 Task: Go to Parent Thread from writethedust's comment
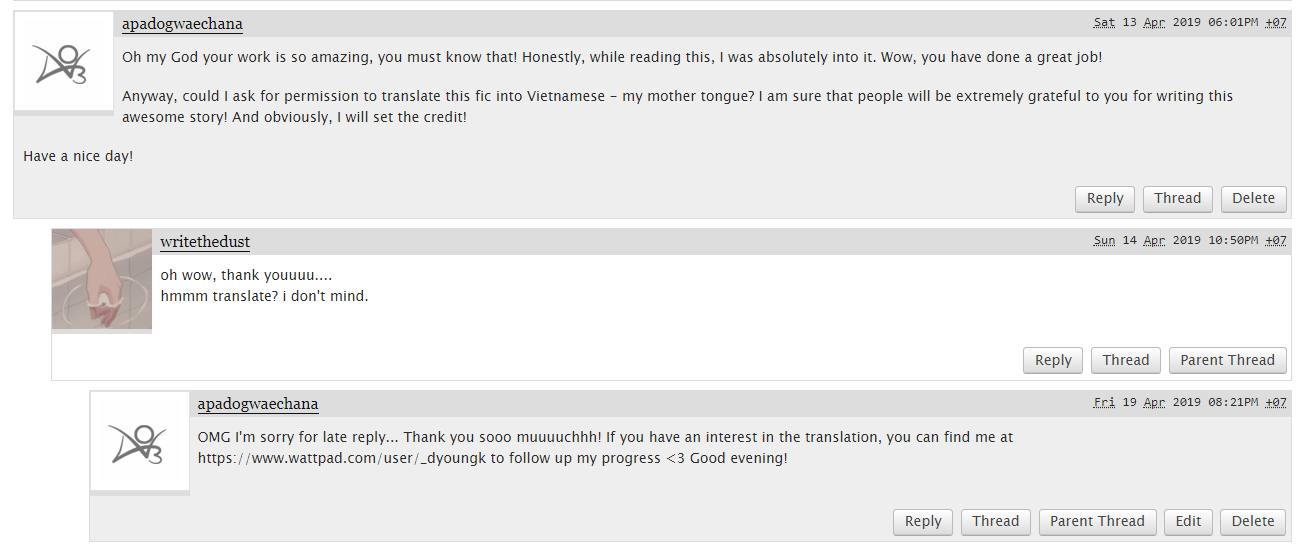coord(1227,360)
